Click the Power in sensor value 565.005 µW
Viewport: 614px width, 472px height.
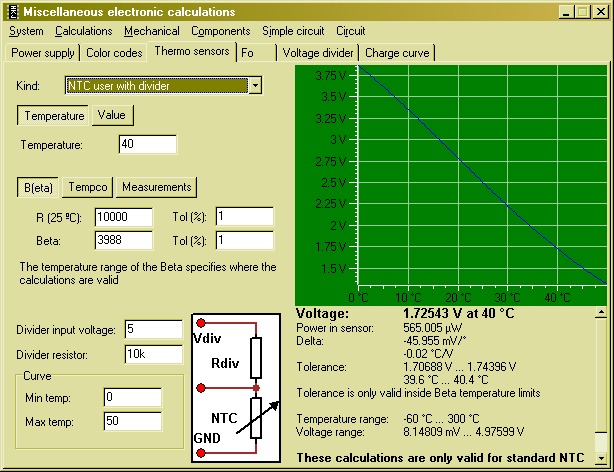tap(432, 328)
